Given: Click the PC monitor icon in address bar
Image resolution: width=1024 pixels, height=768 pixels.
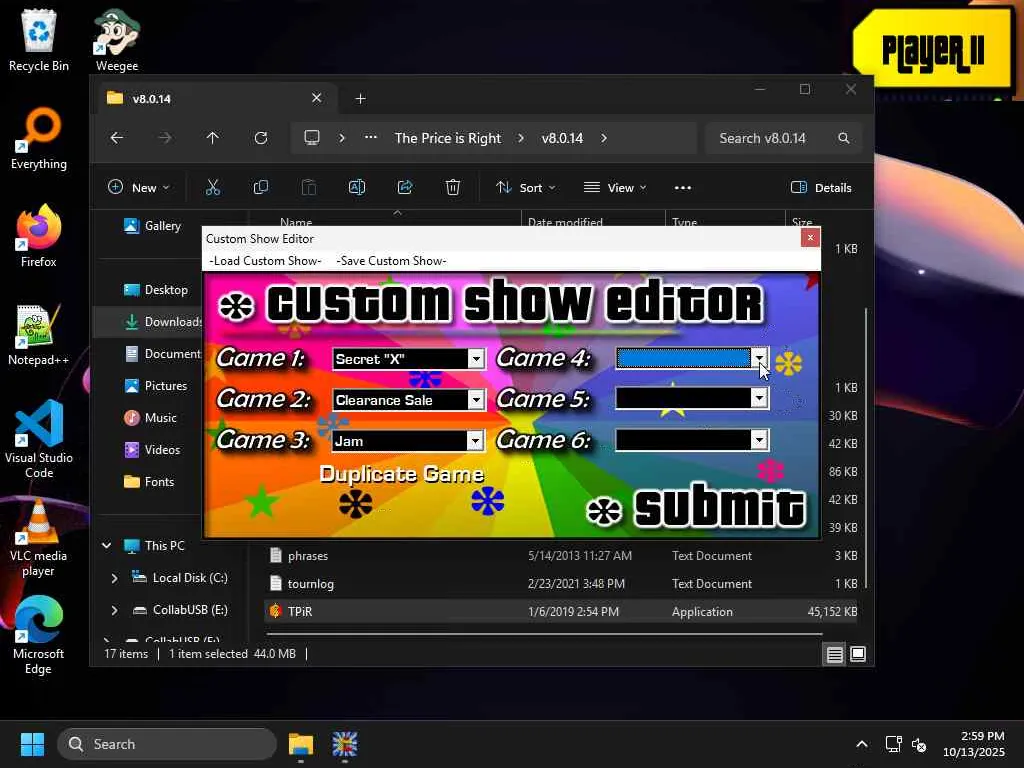Looking at the screenshot, I should (312, 138).
